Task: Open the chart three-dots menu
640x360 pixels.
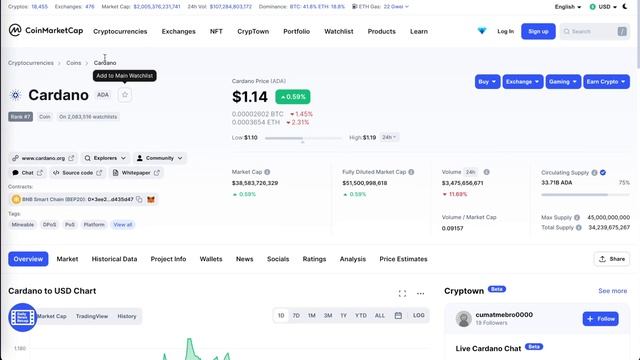Action: pyautogui.click(x=420, y=293)
